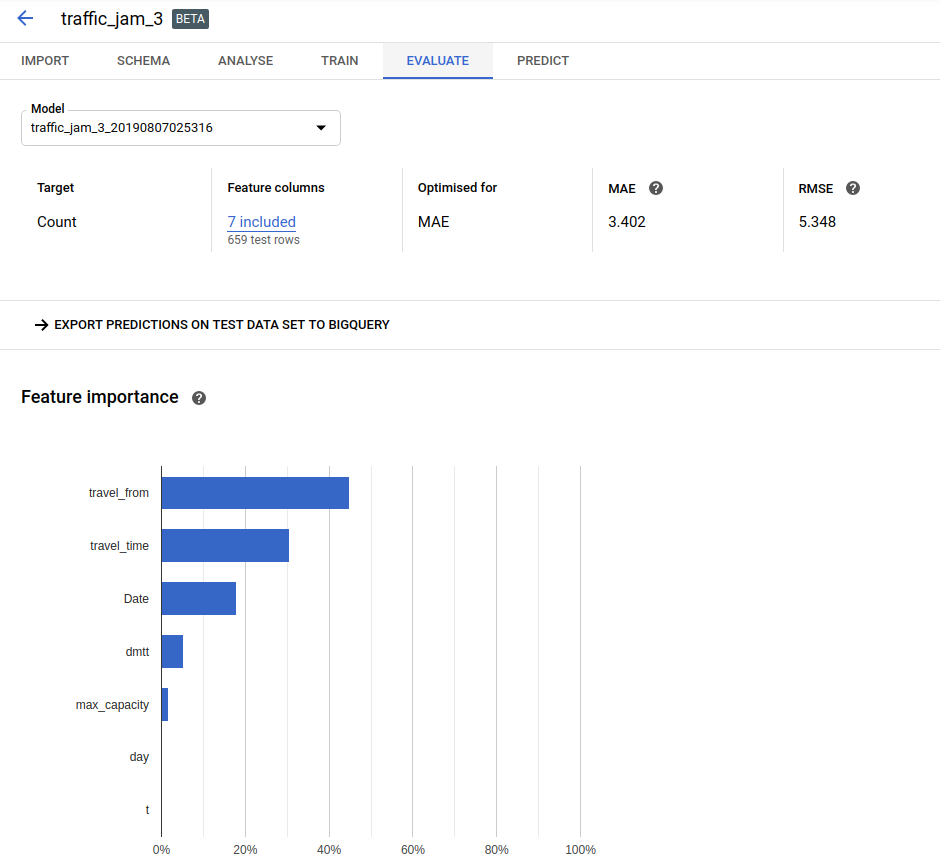Click the MAE help question mark icon
Screen dimensions: 940x865
656,188
